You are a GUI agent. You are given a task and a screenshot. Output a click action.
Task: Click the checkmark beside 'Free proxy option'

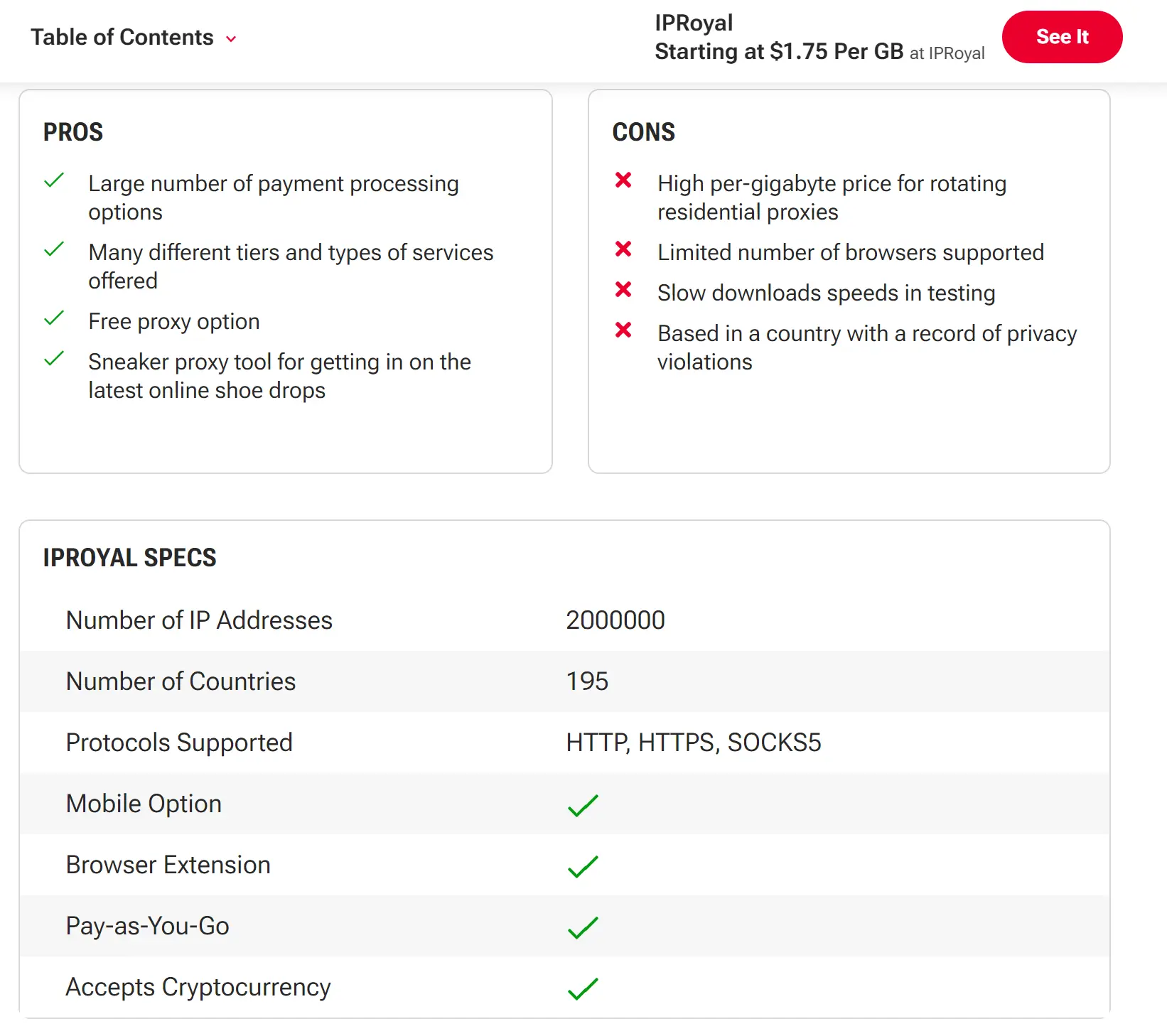coord(54,318)
